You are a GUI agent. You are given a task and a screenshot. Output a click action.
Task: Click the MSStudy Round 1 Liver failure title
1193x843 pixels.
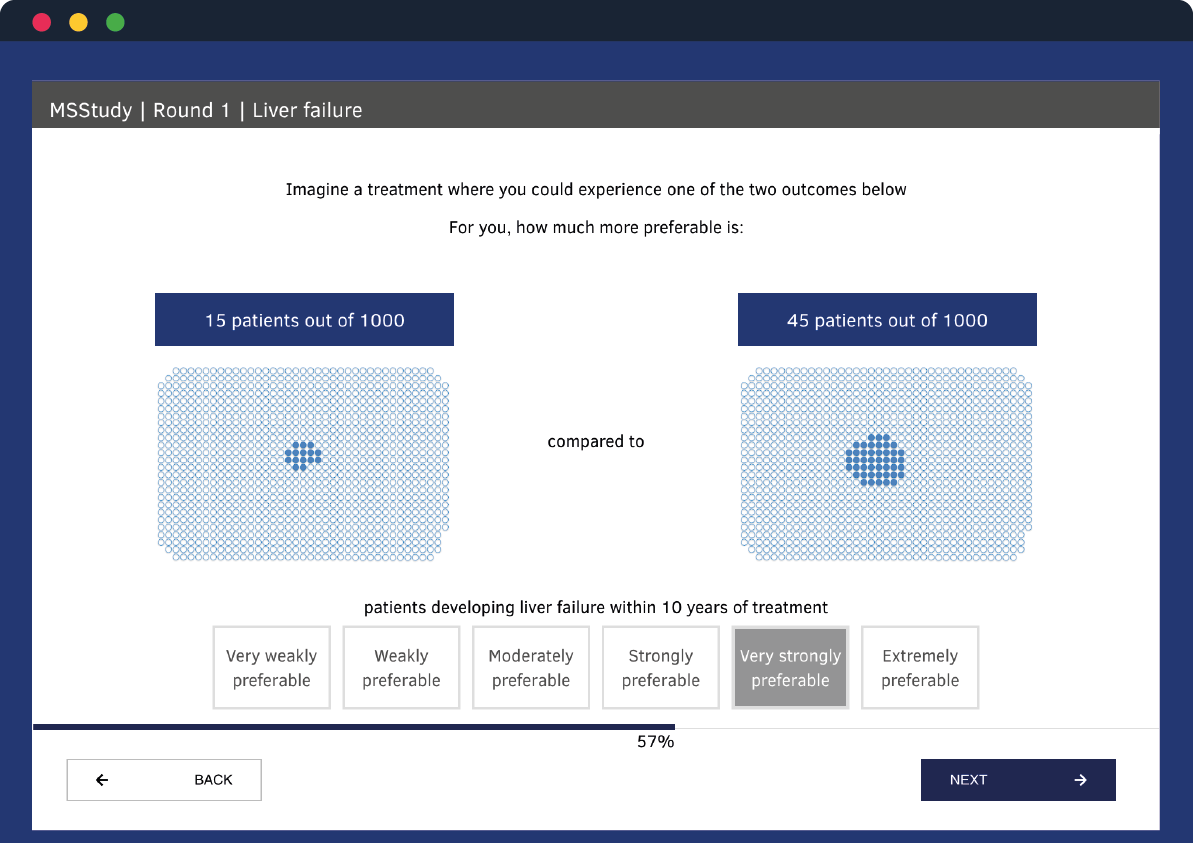tap(206, 110)
